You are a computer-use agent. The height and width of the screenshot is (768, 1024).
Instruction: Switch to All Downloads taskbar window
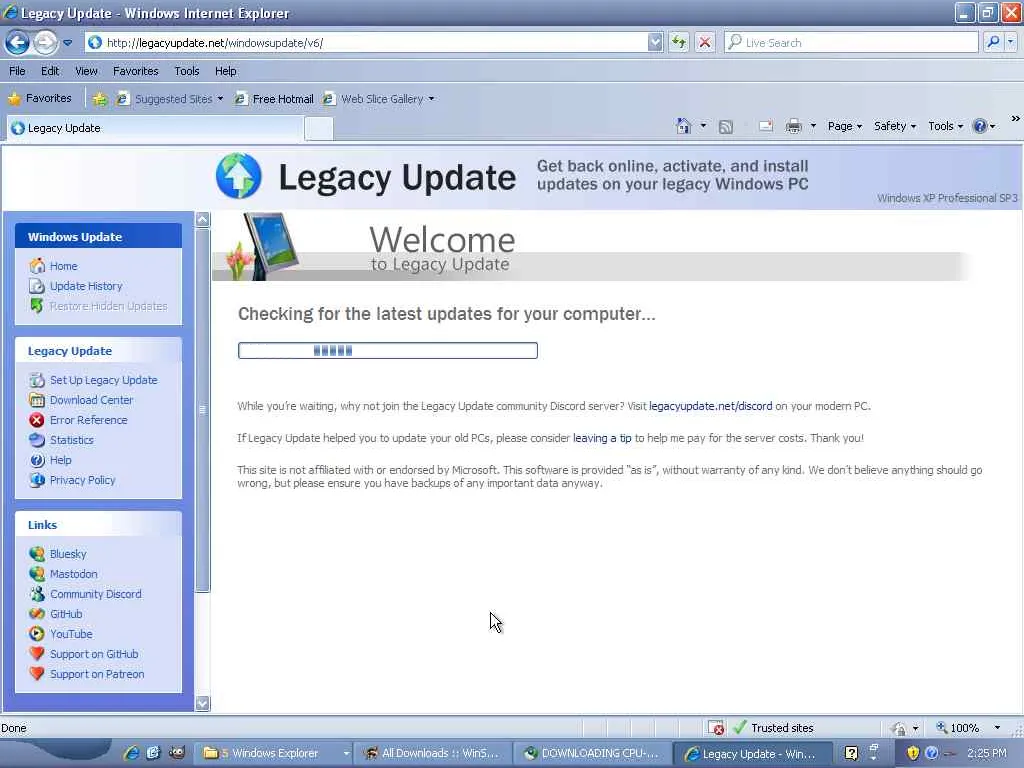click(x=434, y=753)
